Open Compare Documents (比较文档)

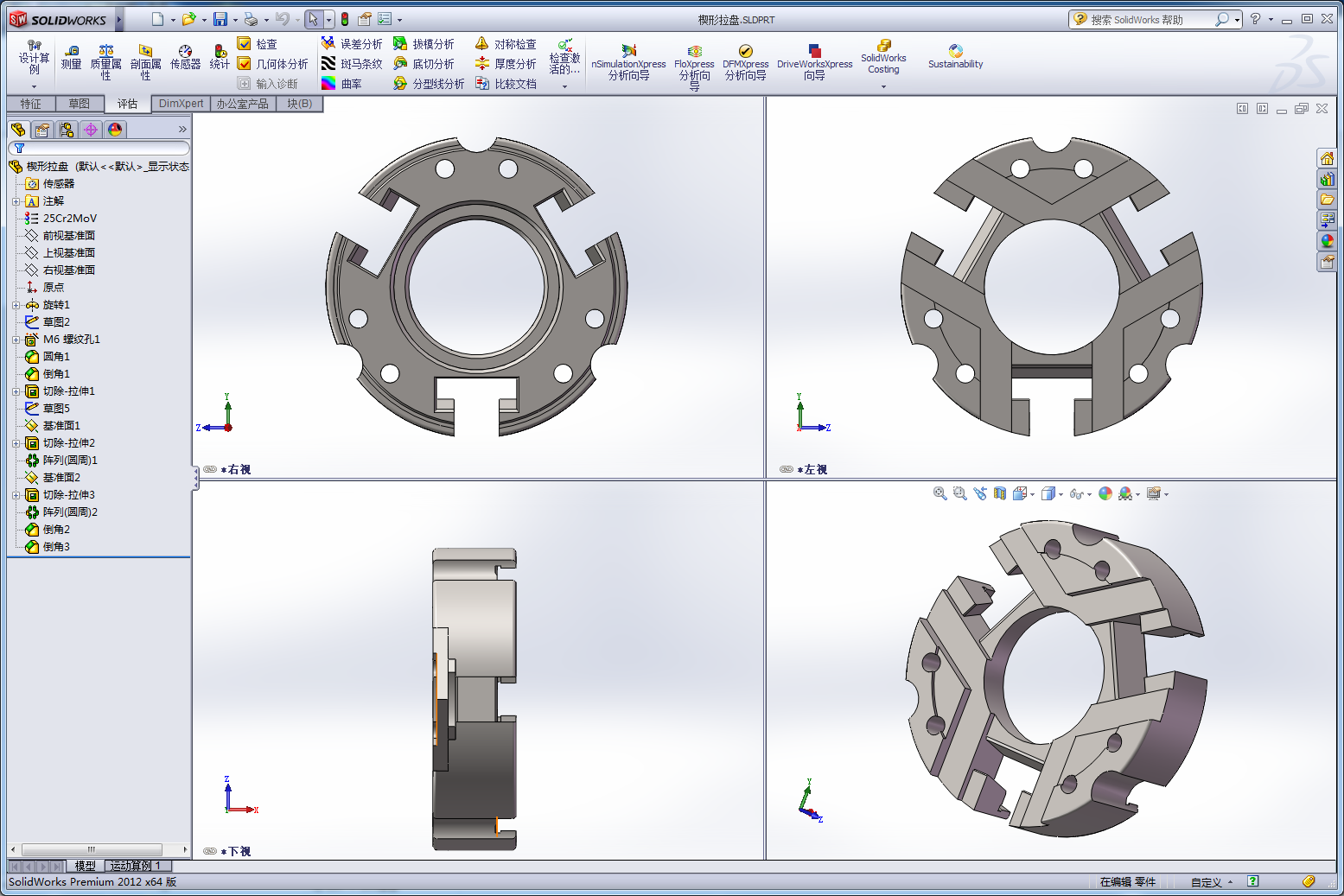tap(506, 83)
